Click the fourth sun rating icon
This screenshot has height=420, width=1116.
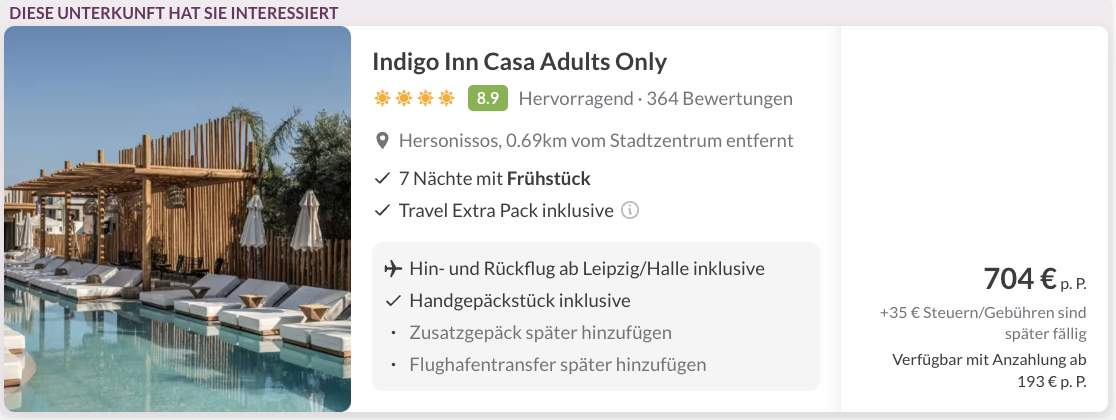(446, 98)
